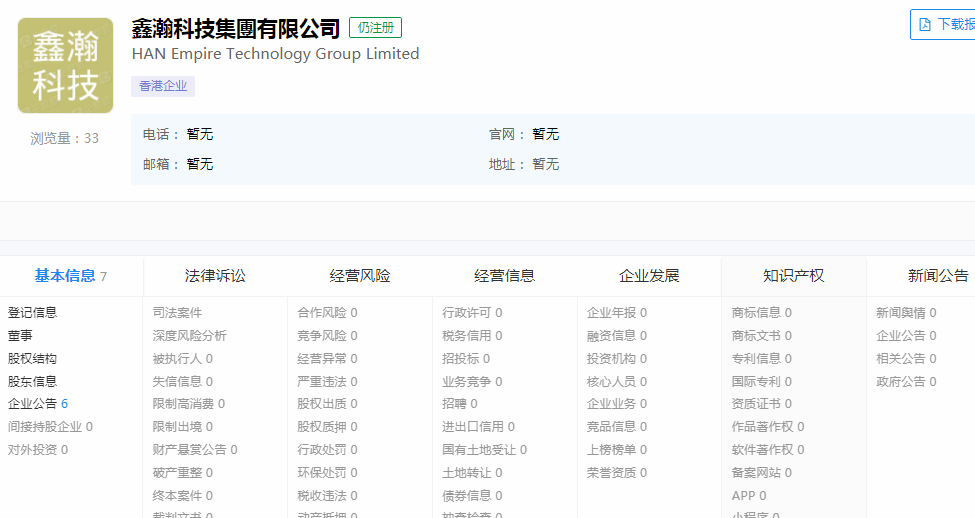Click 财产悬赏公告 0 item
This screenshot has width=975, height=518.
click(x=195, y=450)
